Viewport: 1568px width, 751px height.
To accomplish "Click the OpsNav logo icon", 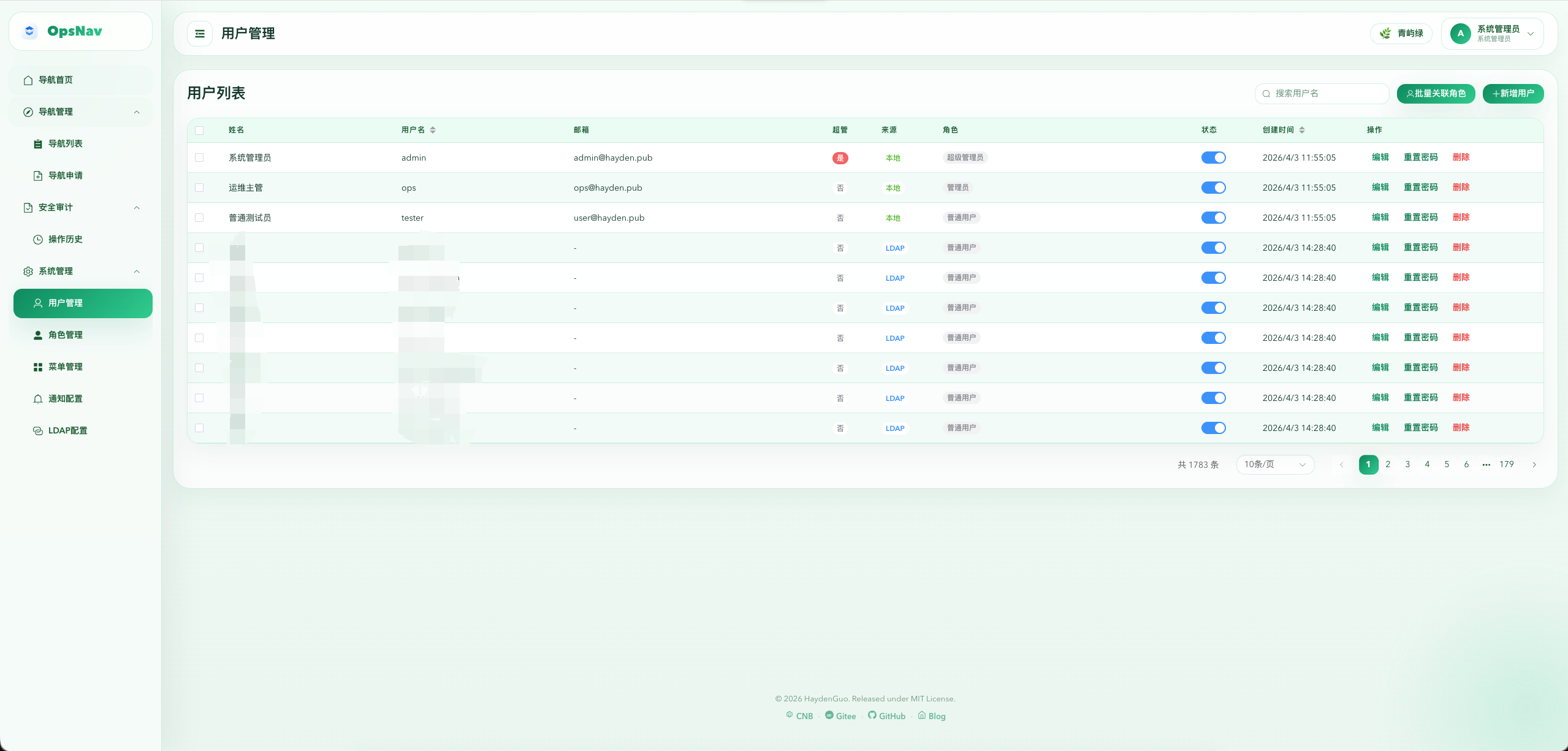I will [29, 31].
